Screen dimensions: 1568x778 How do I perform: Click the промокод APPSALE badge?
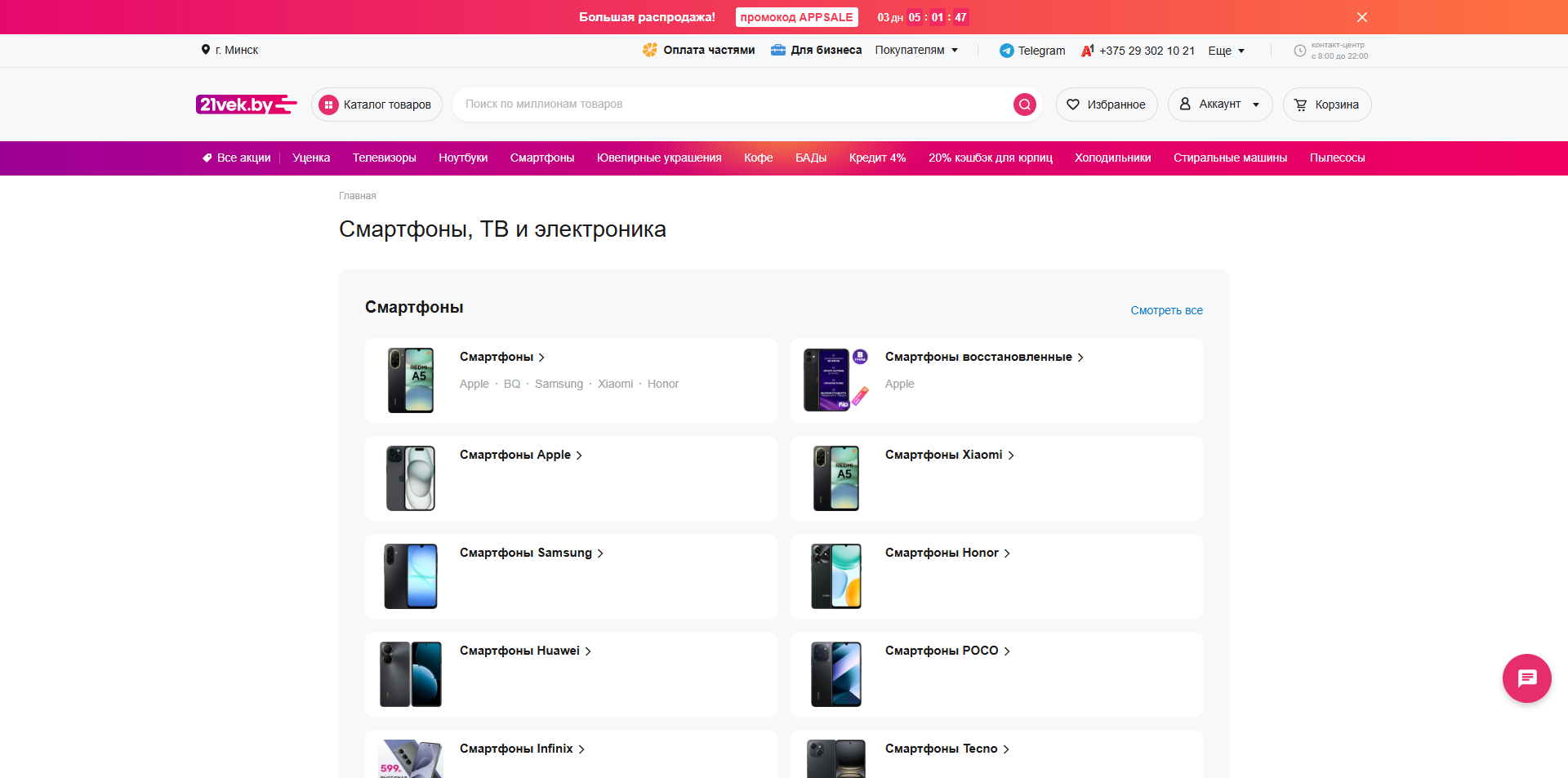click(796, 17)
